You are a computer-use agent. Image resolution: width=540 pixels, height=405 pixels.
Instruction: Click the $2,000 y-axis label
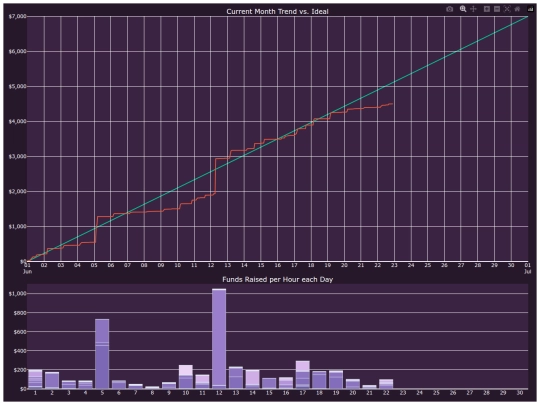click(17, 191)
